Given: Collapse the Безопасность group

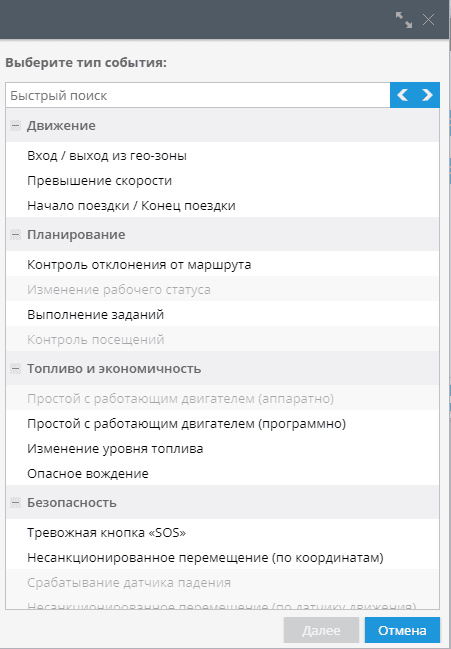Looking at the screenshot, I should [15, 503].
